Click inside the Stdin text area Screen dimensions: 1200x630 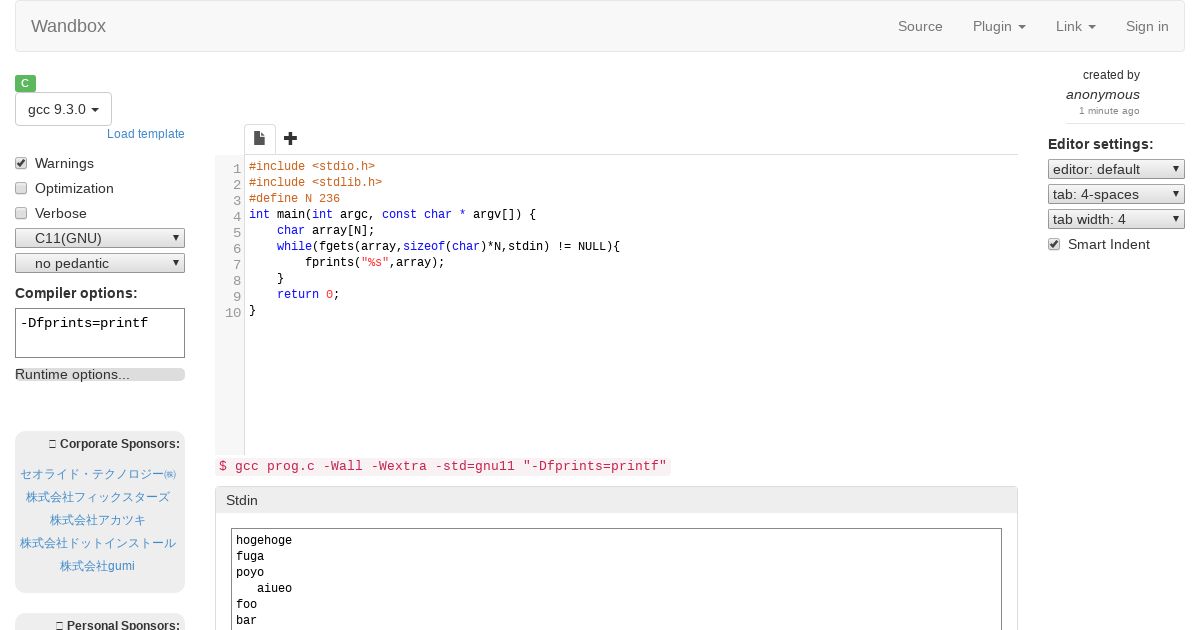tap(616, 579)
